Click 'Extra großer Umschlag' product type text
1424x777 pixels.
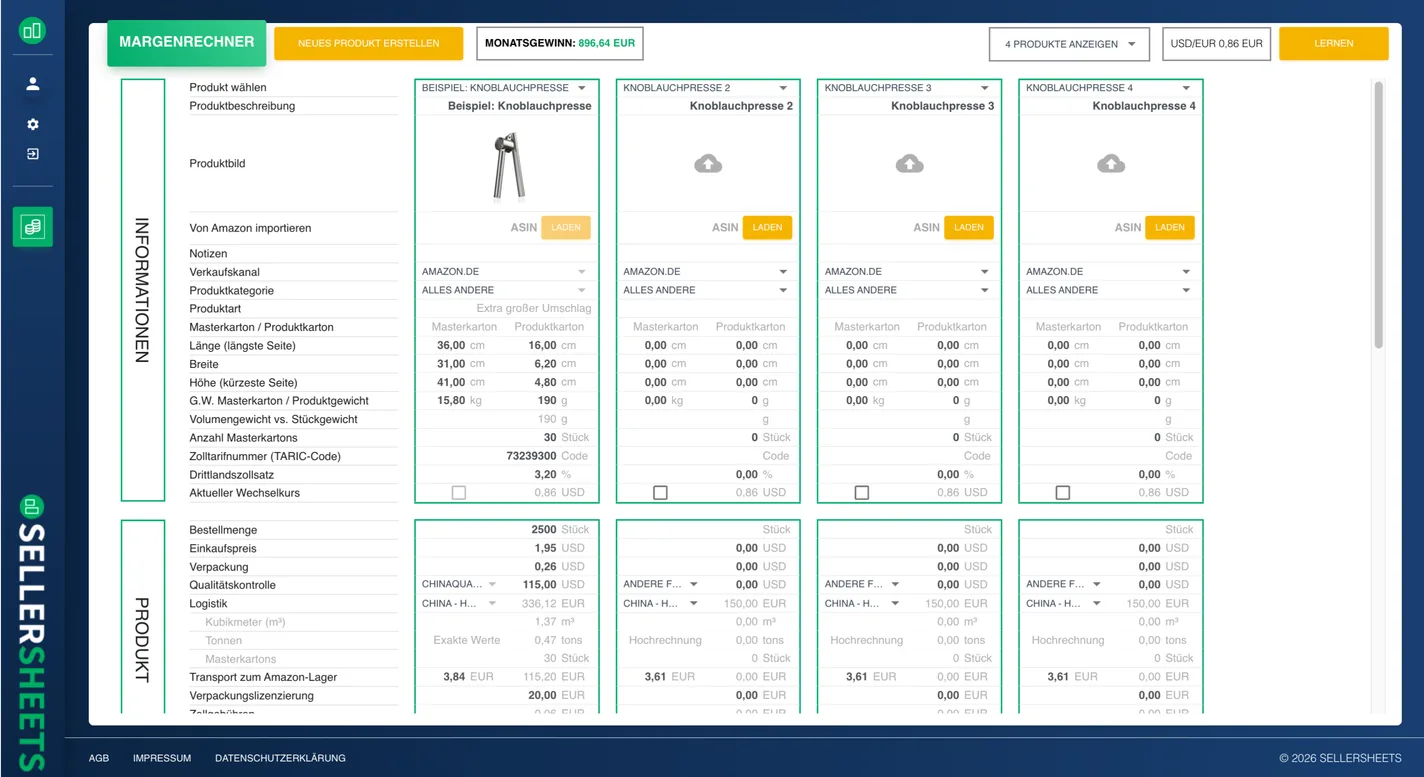pyautogui.click(x=533, y=309)
